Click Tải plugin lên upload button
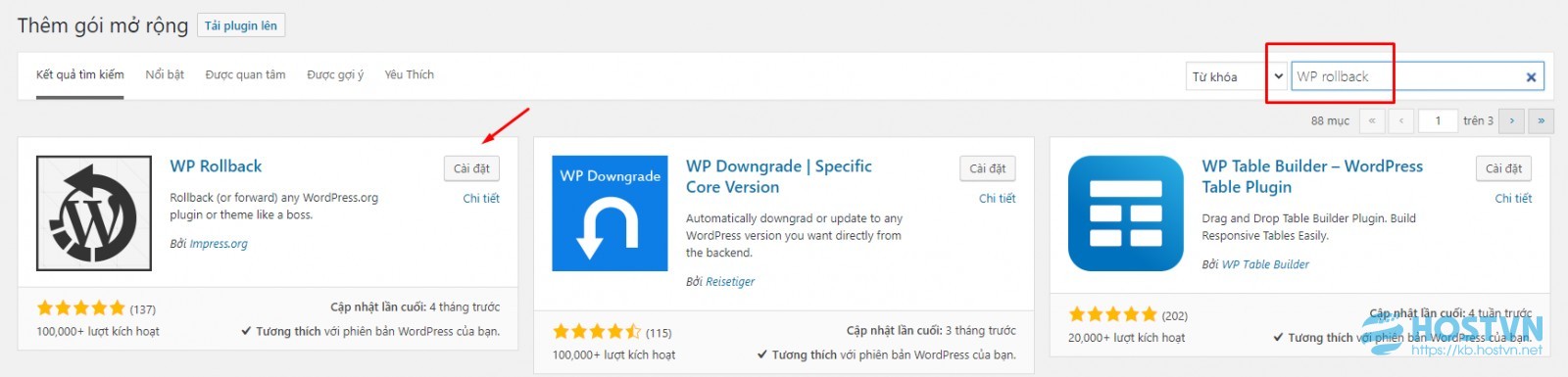Screen dimensions: 1568x377 (241, 25)
